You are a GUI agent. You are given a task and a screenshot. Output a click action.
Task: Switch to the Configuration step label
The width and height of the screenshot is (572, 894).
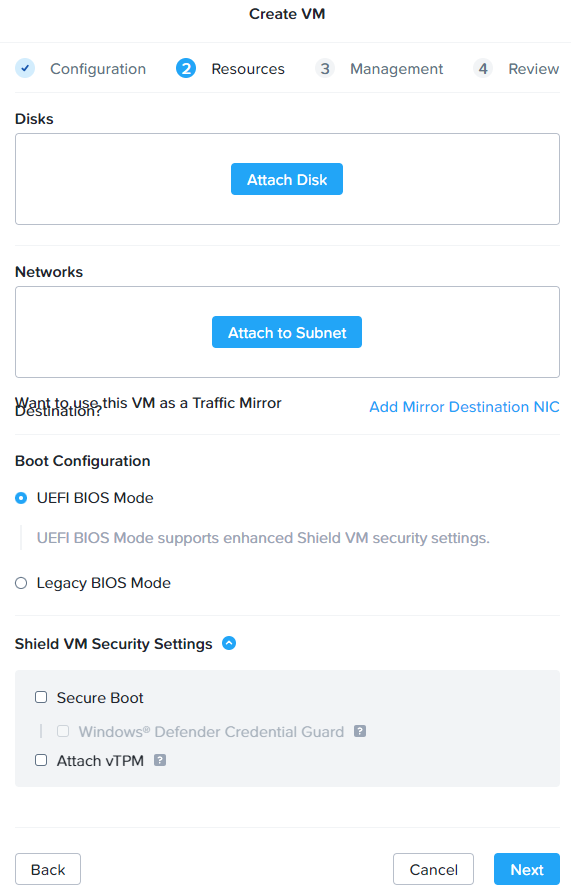tap(98, 69)
